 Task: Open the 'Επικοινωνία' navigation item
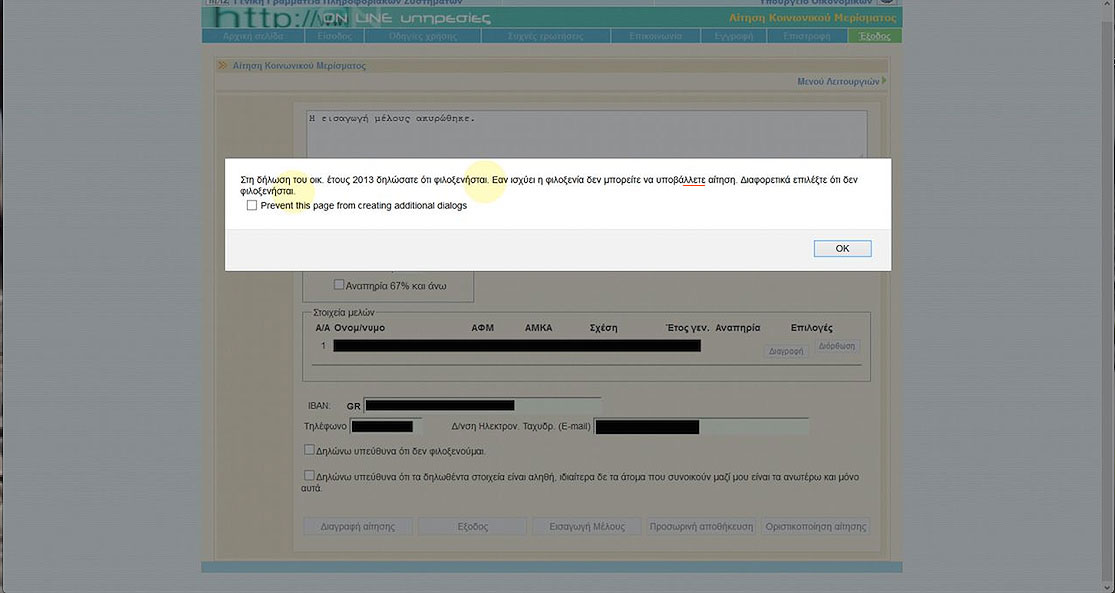pyautogui.click(x=656, y=36)
